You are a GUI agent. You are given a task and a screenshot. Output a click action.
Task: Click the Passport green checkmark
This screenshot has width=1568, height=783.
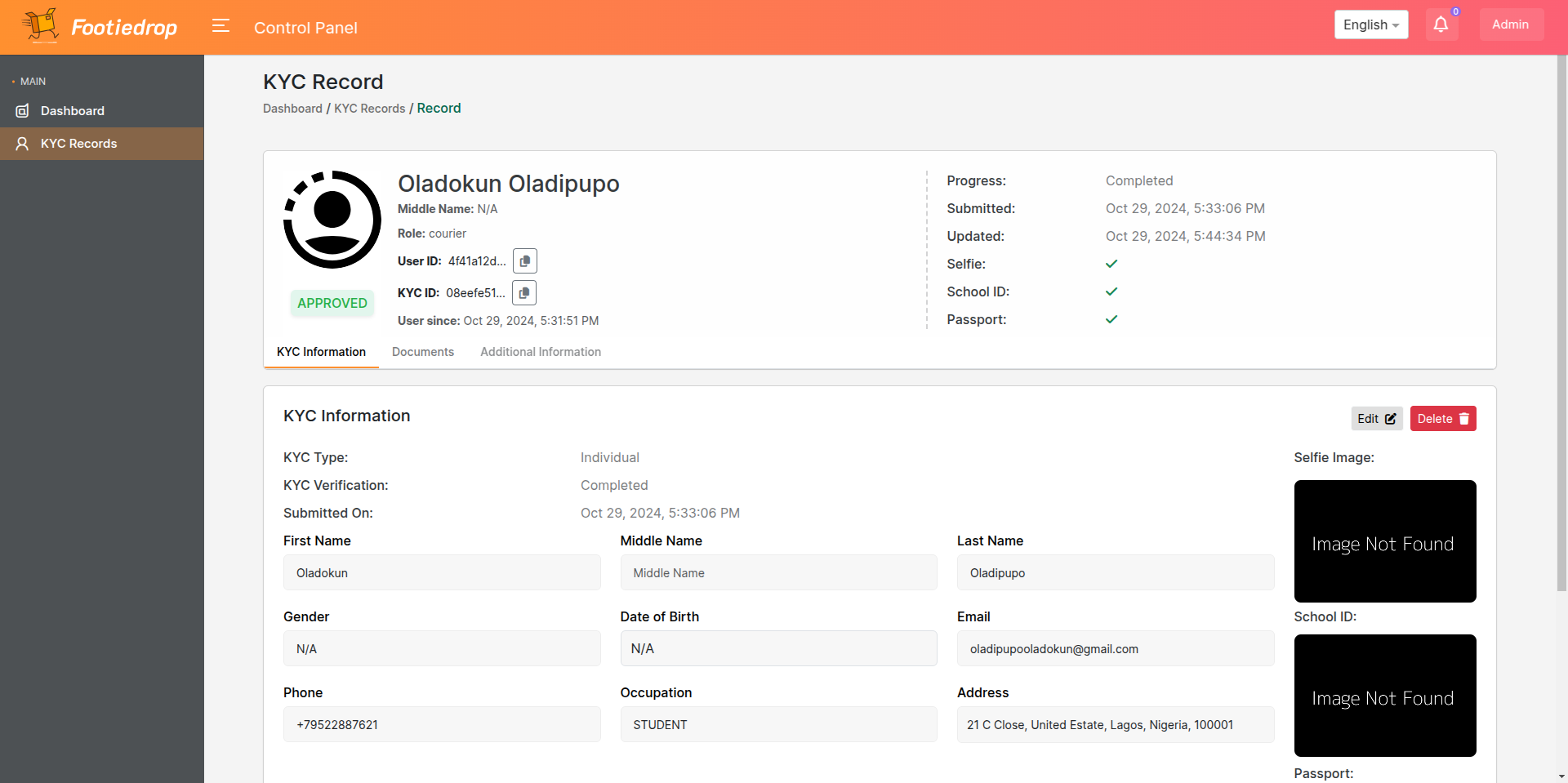[x=1111, y=319]
